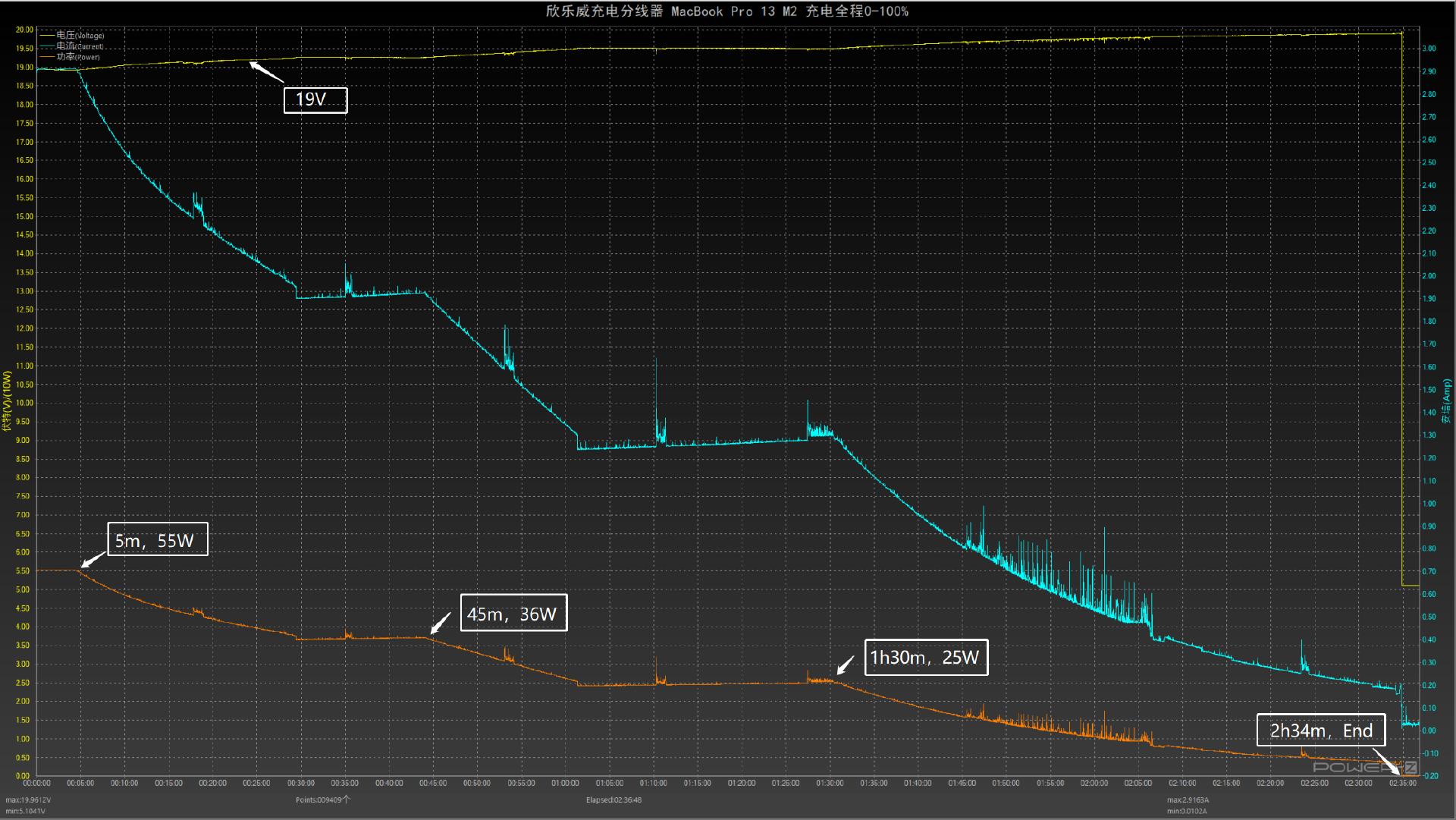Click the Current legend entry

80,46
